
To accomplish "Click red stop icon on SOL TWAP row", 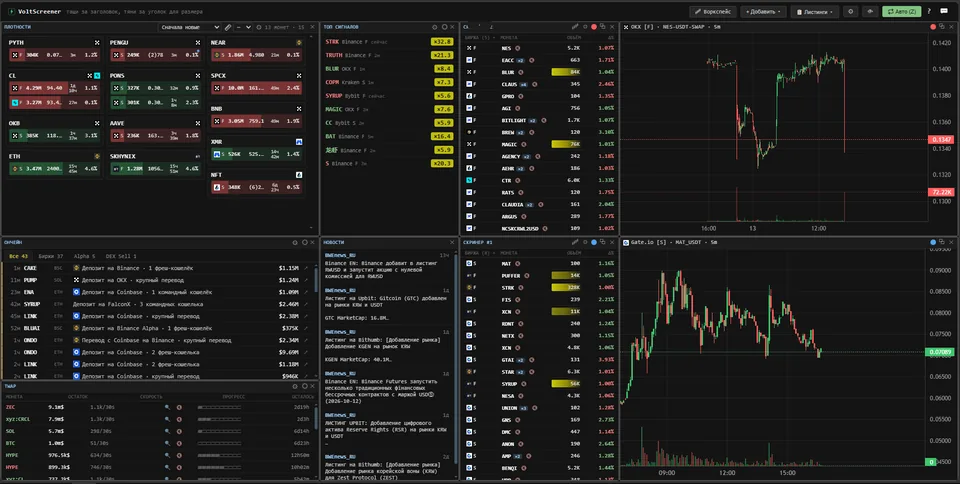I will (179, 431).
